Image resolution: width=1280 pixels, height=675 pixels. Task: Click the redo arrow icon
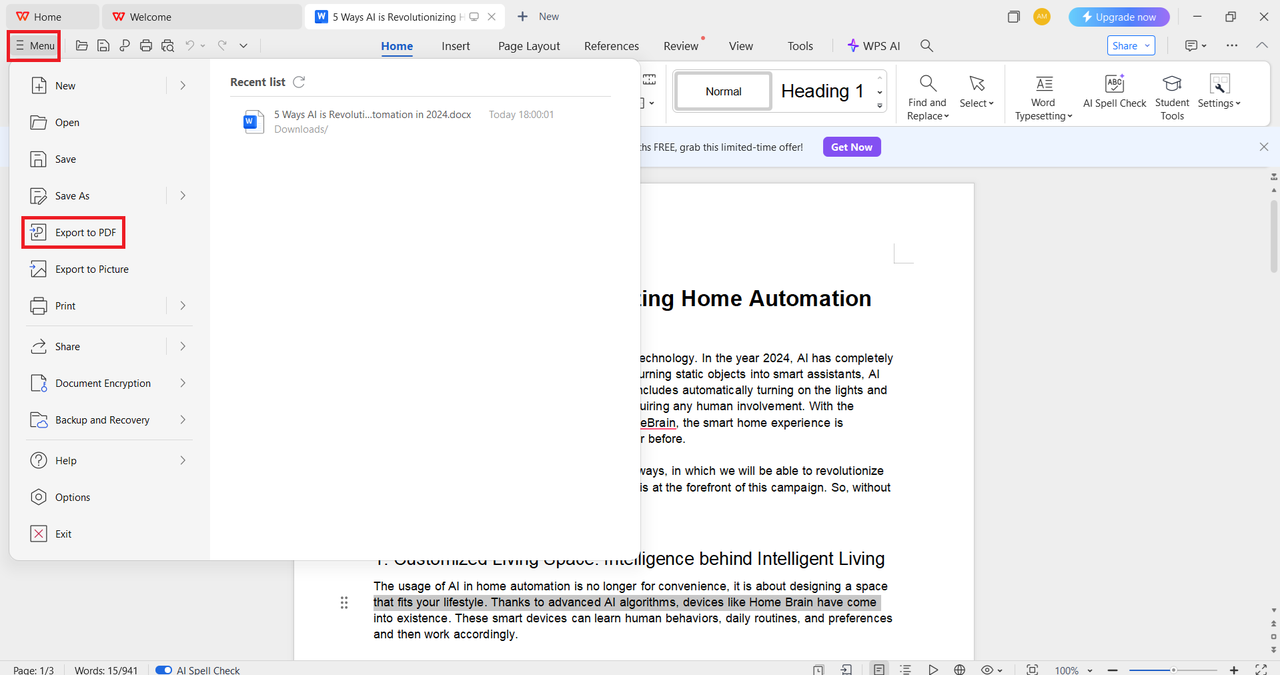click(x=222, y=46)
